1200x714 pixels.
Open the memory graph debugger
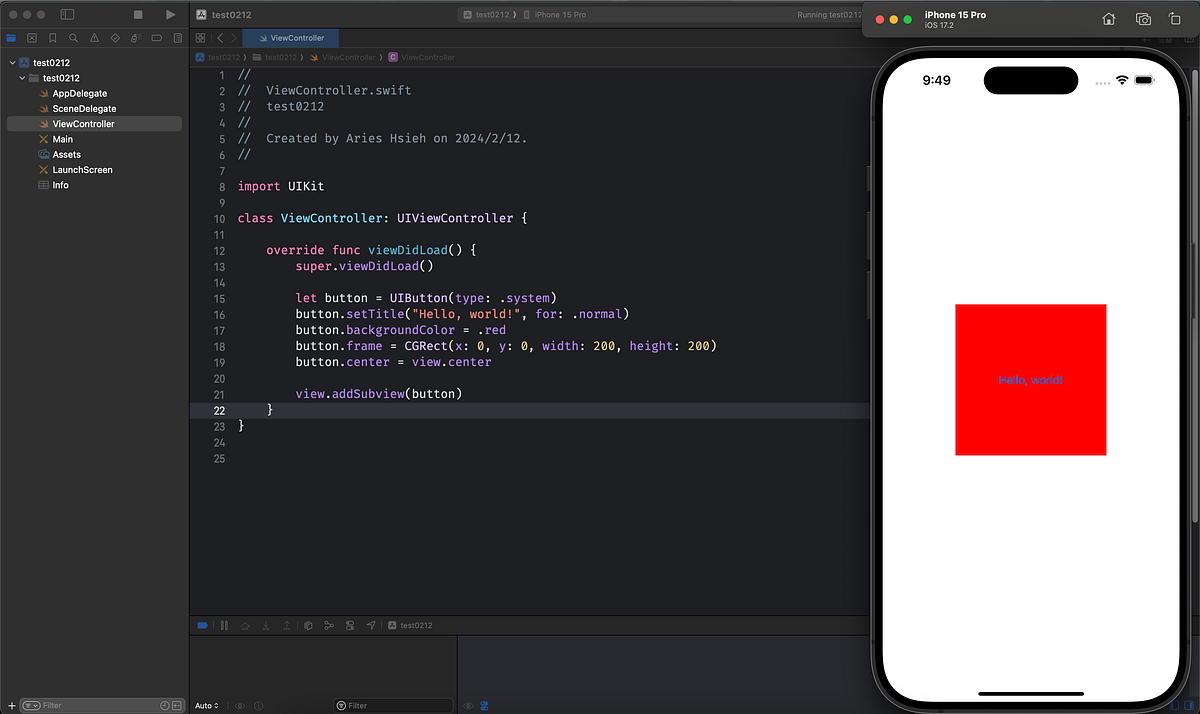[329, 625]
